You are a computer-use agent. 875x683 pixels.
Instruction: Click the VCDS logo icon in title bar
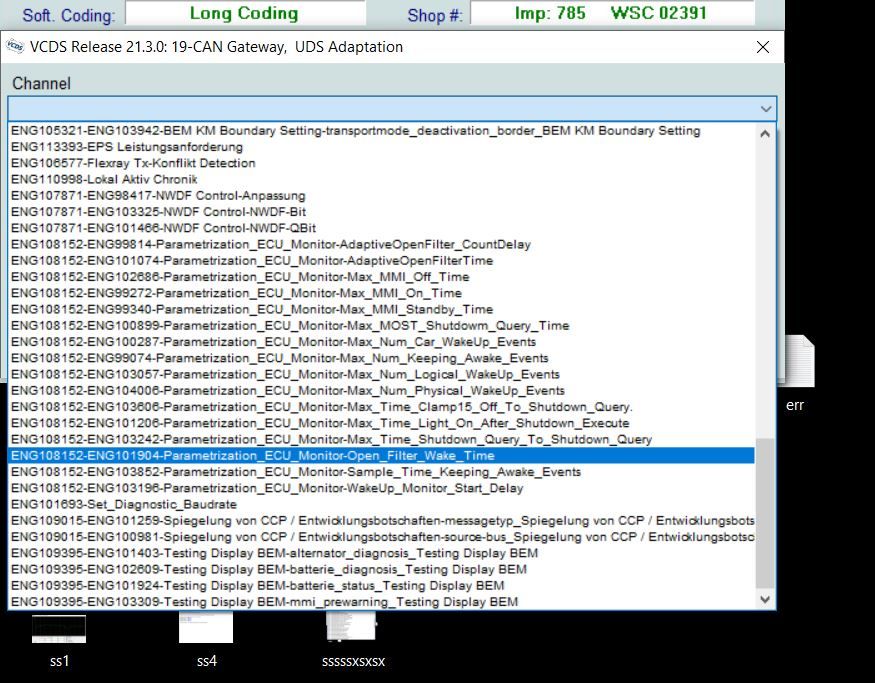pyautogui.click(x=15, y=46)
